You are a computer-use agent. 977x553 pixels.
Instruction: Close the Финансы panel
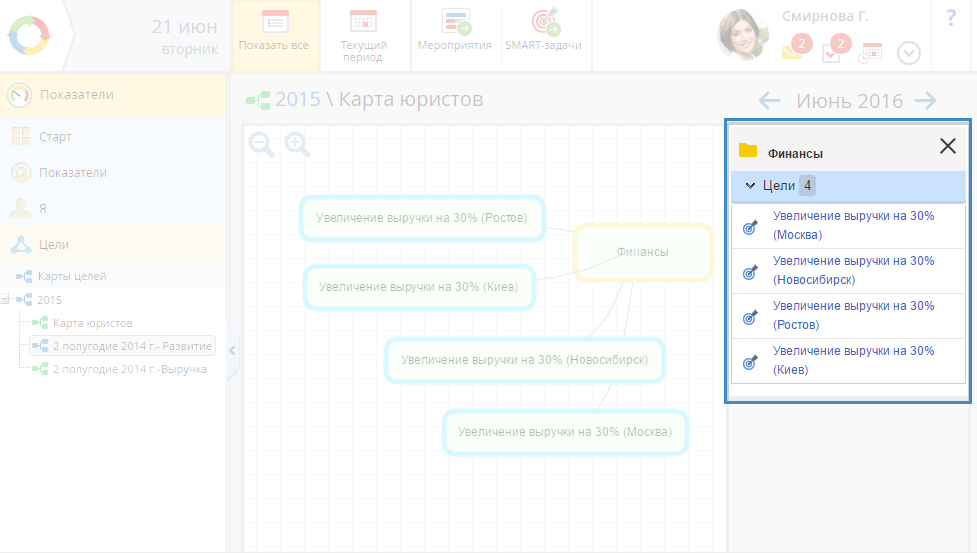point(948,146)
